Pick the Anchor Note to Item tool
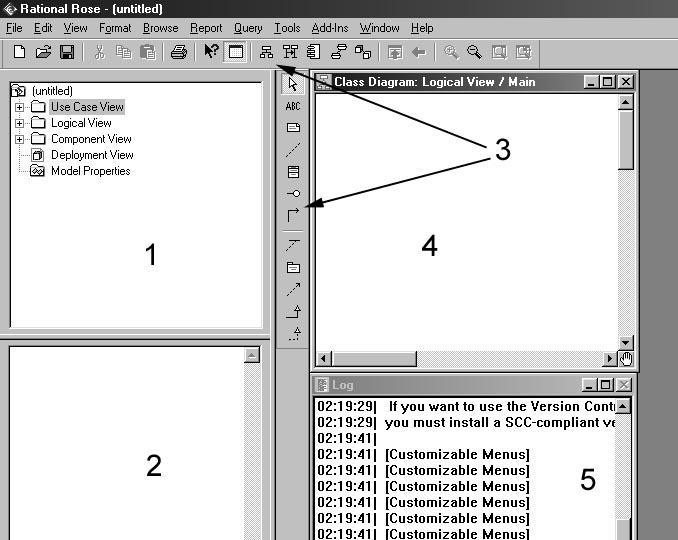This screenshot has width=678, height=540. pyautogui.click(x=293, y=150)
